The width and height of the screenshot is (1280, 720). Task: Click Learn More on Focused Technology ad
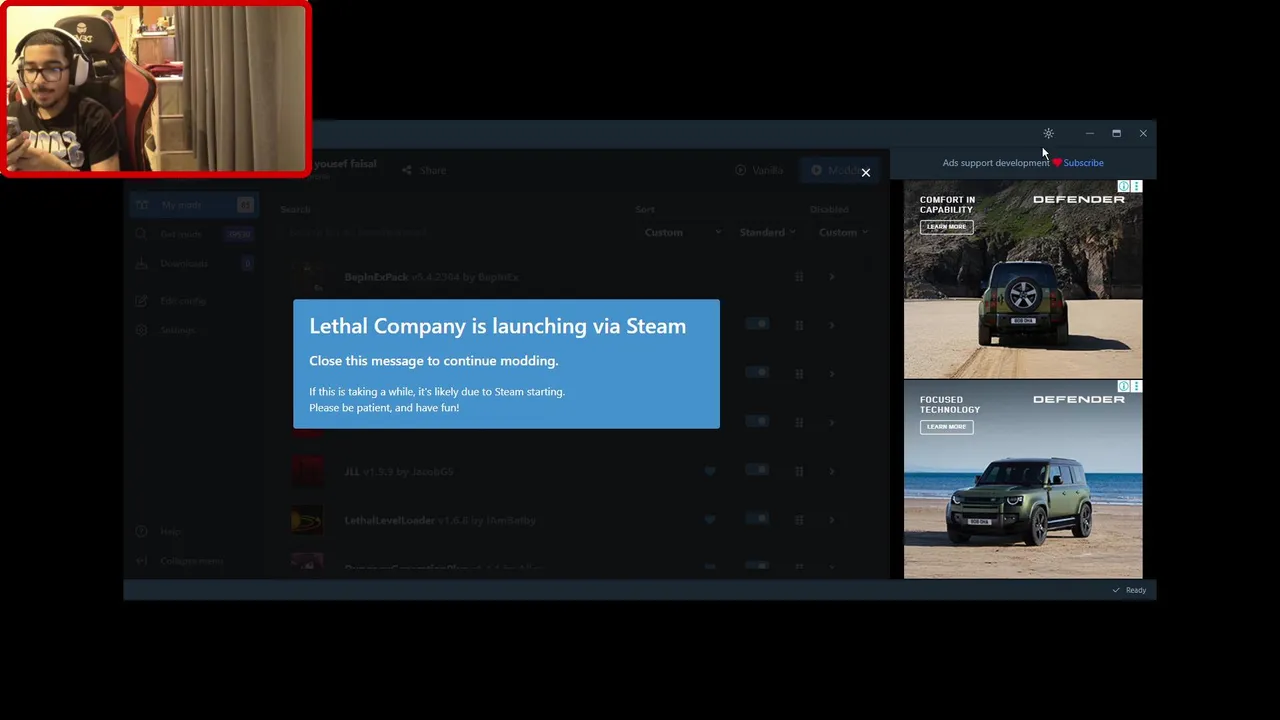tap(946, 427)
